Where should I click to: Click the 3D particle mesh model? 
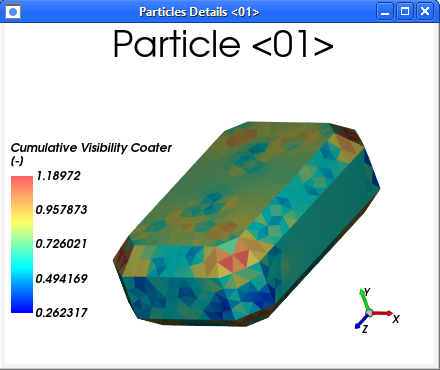tap(247, 224)
